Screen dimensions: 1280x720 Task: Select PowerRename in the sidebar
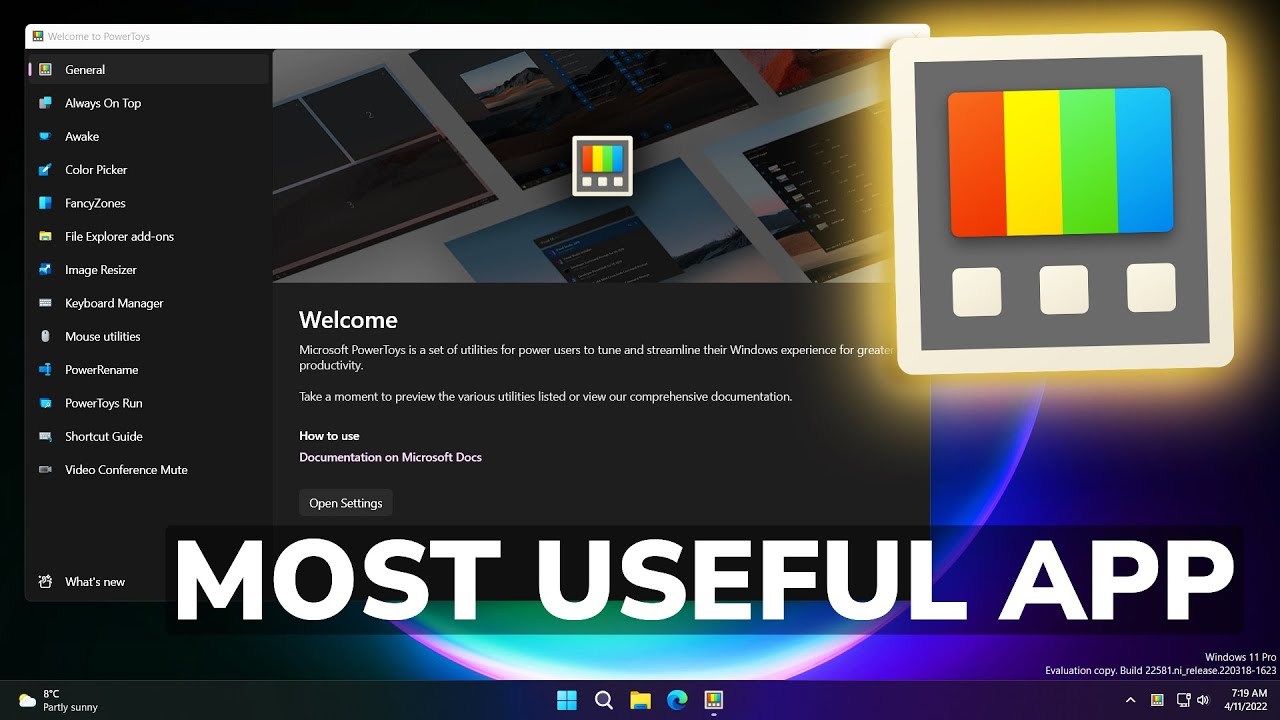point(148,370)
